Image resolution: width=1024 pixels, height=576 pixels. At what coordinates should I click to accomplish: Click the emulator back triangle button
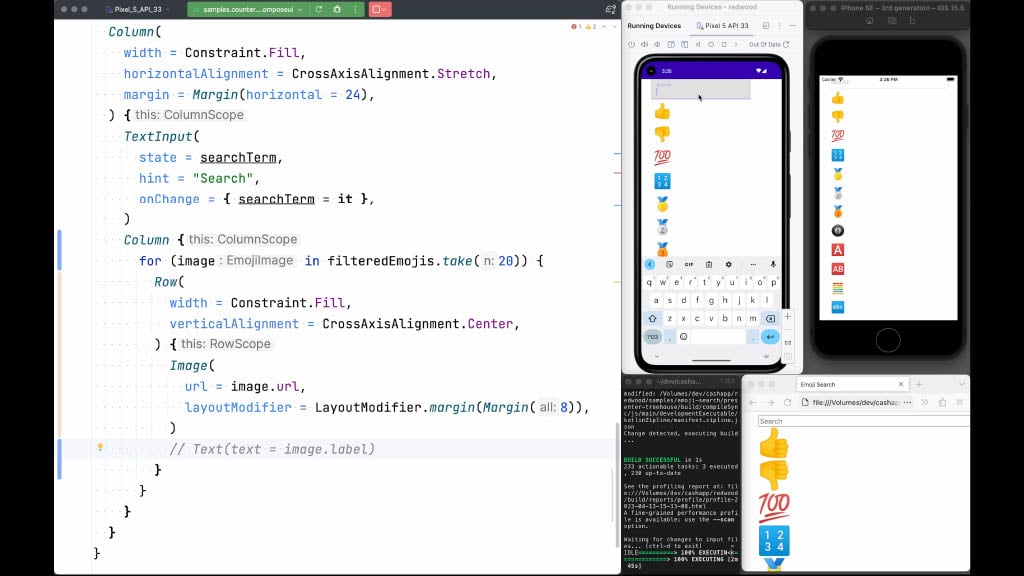(698, 44)
